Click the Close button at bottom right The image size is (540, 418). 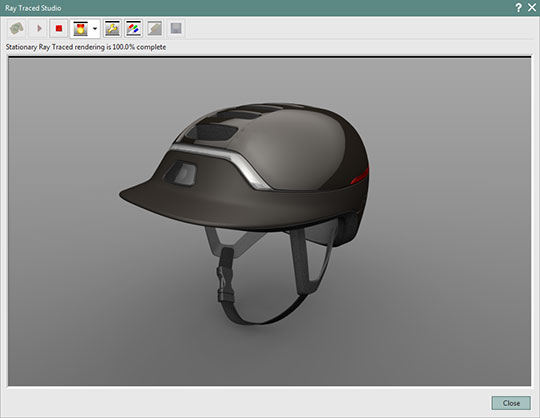click(511, 403)
